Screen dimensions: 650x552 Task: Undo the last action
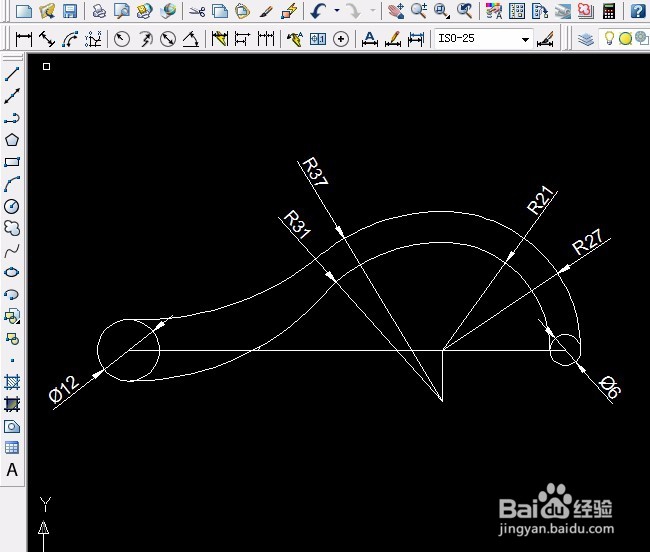point(318,10)
